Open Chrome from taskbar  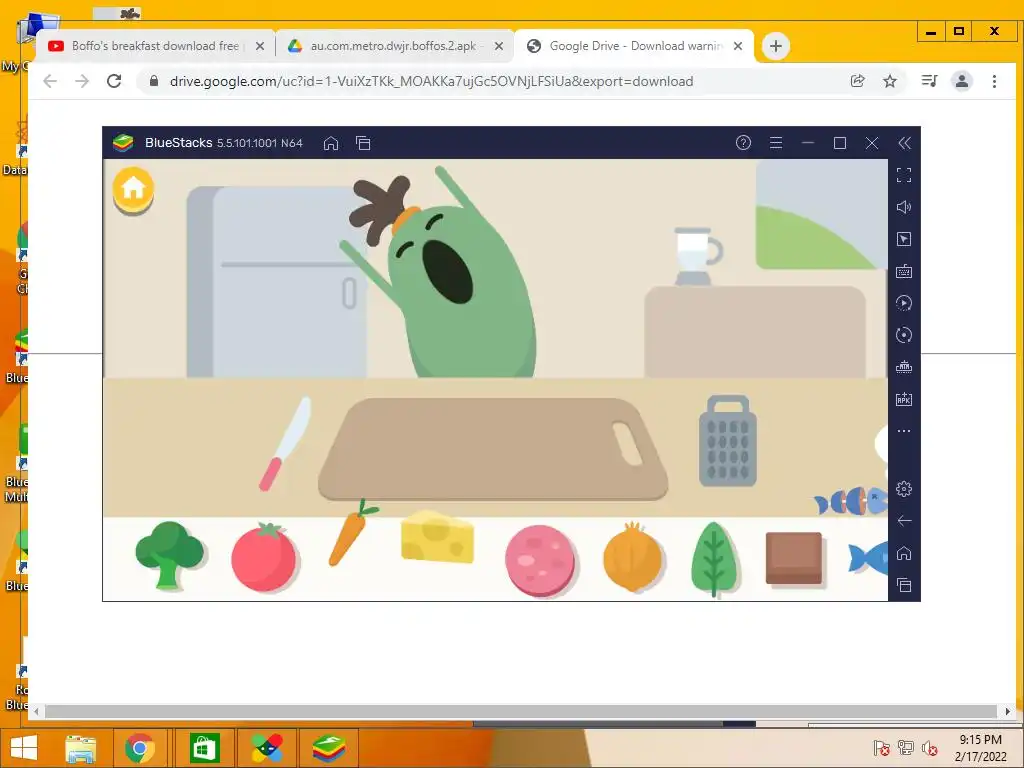tap(140, 748)
